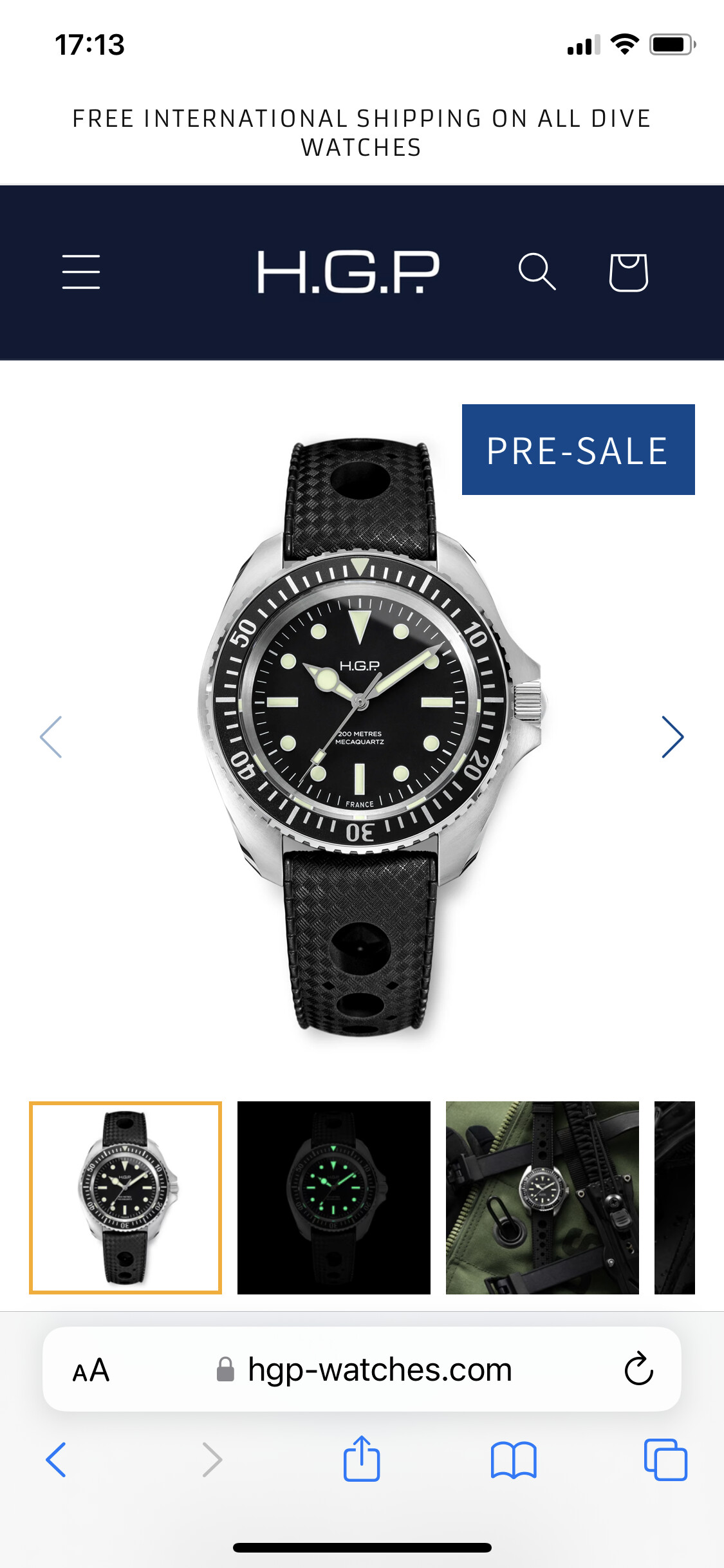
Task: Tap the H.G.P logo
Action: point(348,272)
